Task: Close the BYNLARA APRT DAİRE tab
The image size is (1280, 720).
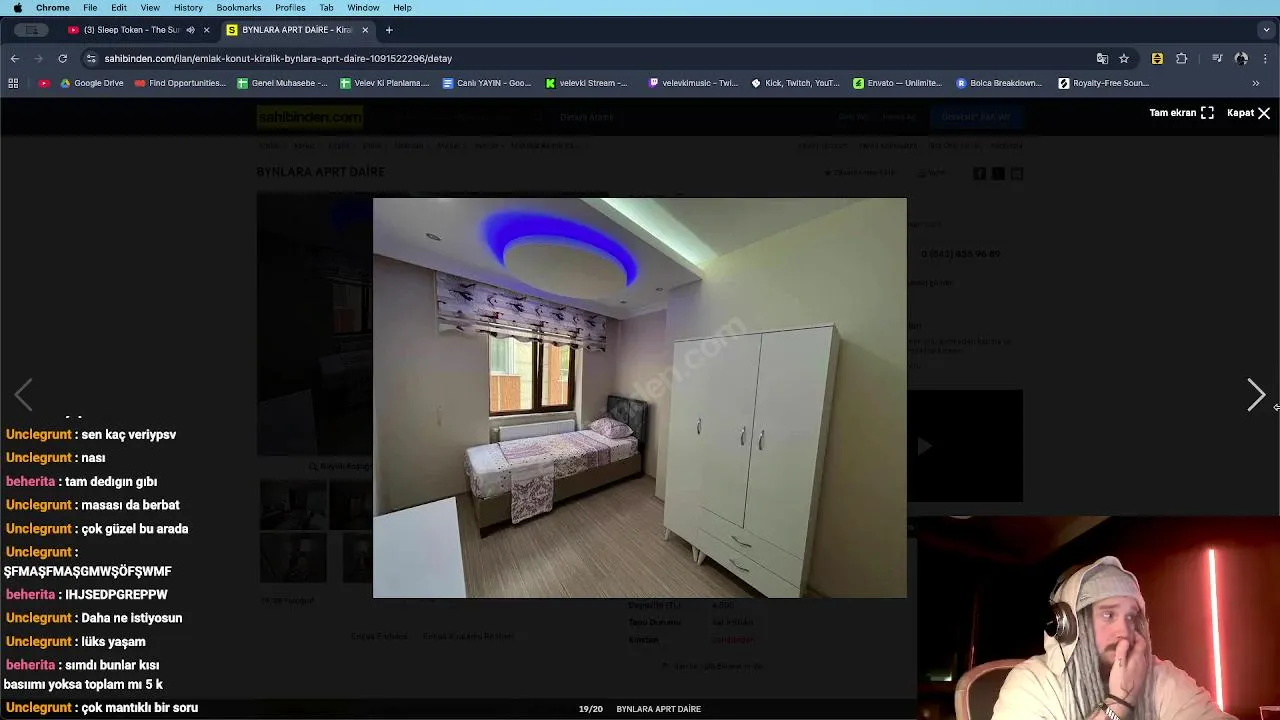Action: (x=365, y=30)
